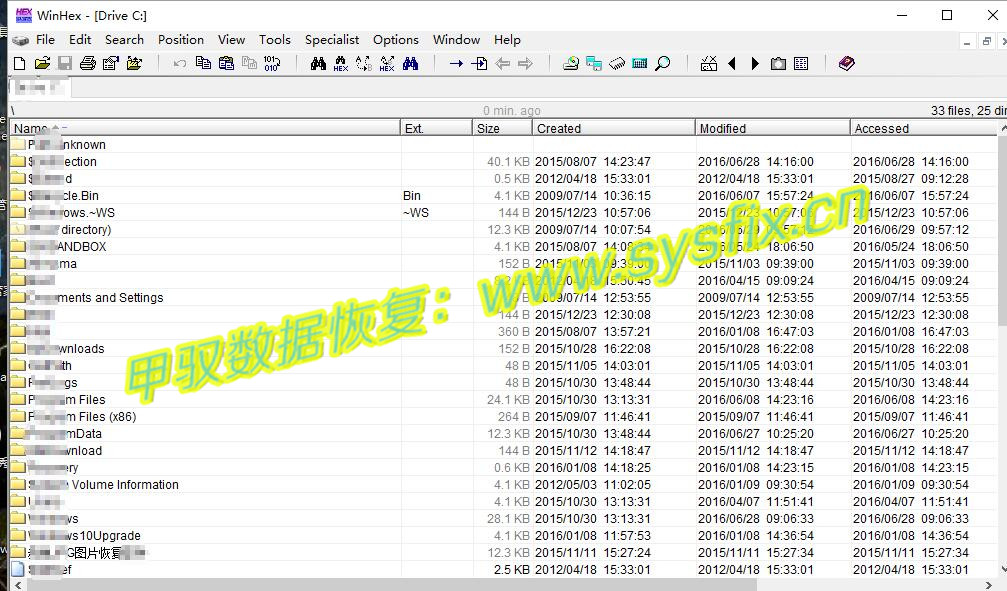The width and height of the screenshot is (1007, 591).
Task: Select the 'm Files (x86)' folder row
Action: tap(504, 416)
